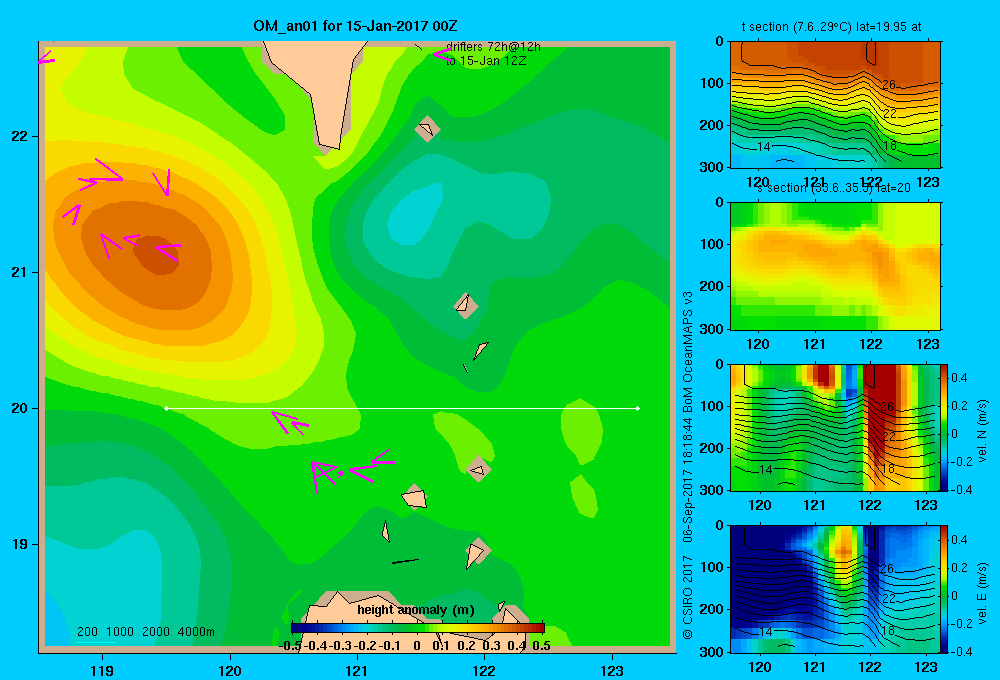Viewport: 1000px width, 680px height.
Task: Click the vertical CSIRO OceanMAPS copyright text
Action: (x=688, y=468)
